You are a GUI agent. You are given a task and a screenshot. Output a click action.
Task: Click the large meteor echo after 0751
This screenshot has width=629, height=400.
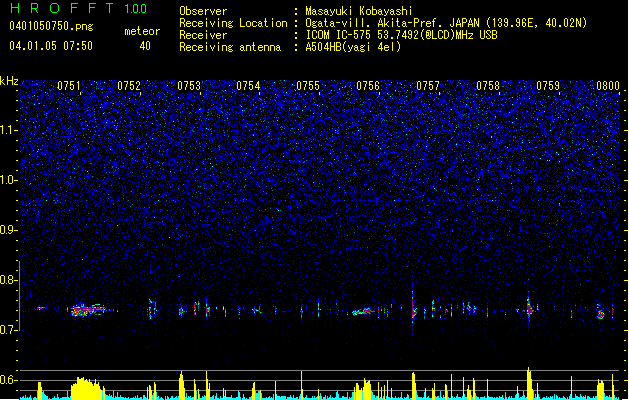coord(87,310)
